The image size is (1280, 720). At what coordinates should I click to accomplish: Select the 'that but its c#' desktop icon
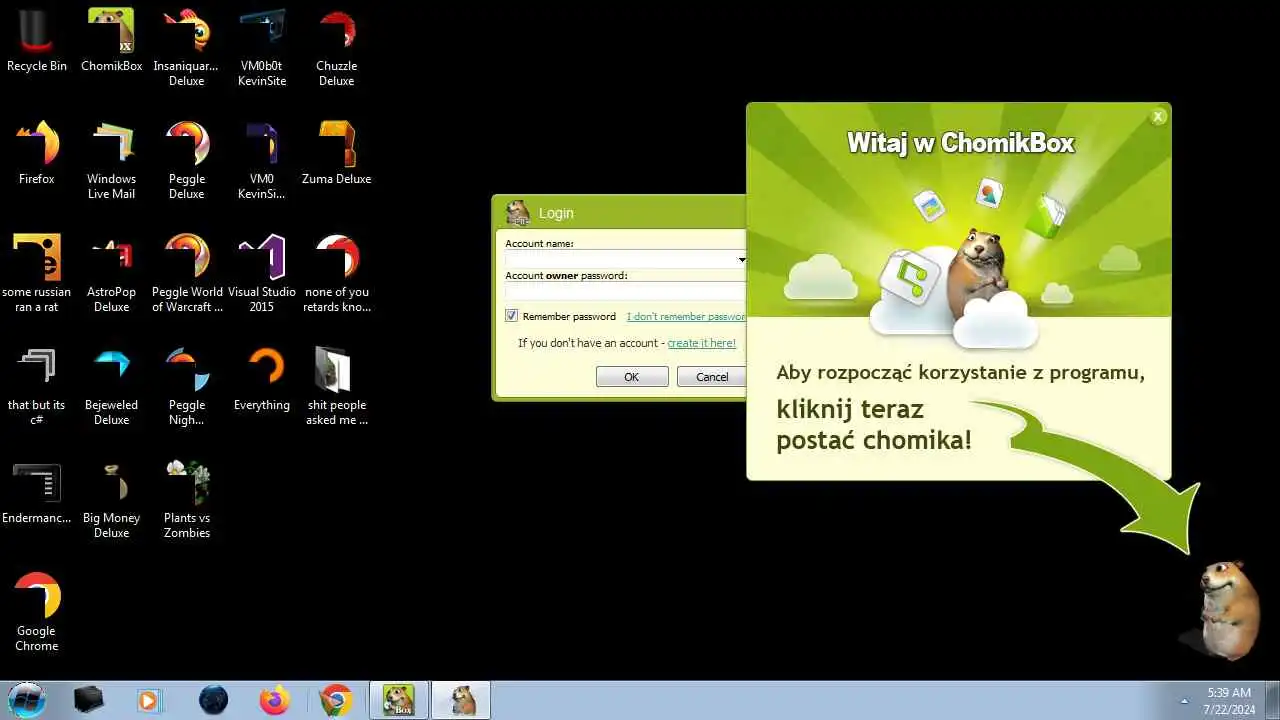(x=37, y=388)
